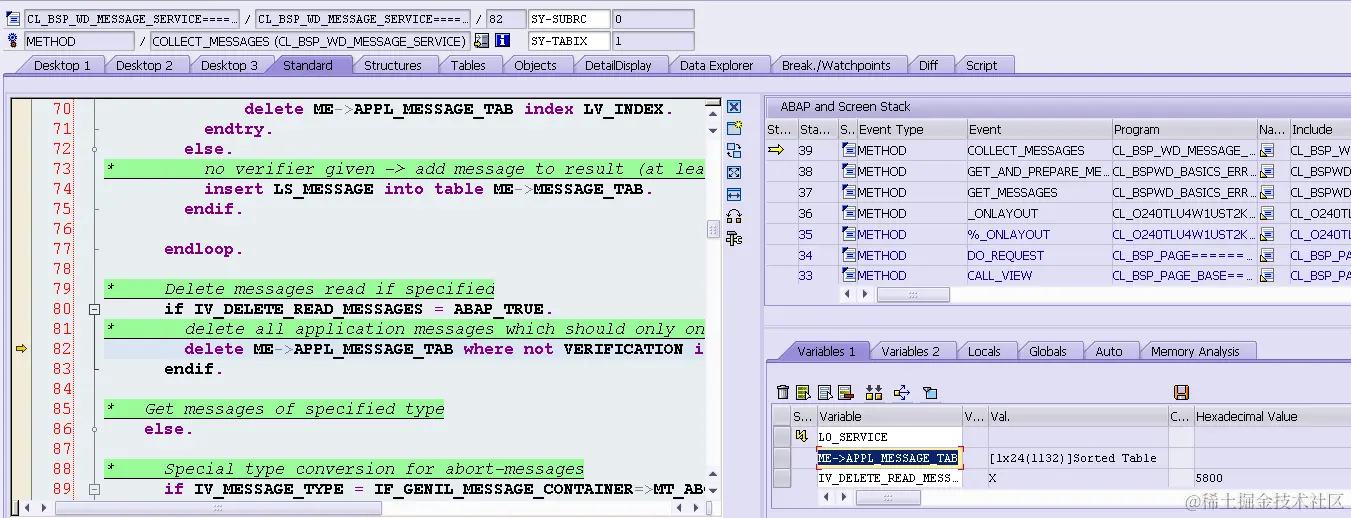Click the orange save icon above Hexadecimal Value
Screen dimensions: 1351x518
tap(1181, 392)
